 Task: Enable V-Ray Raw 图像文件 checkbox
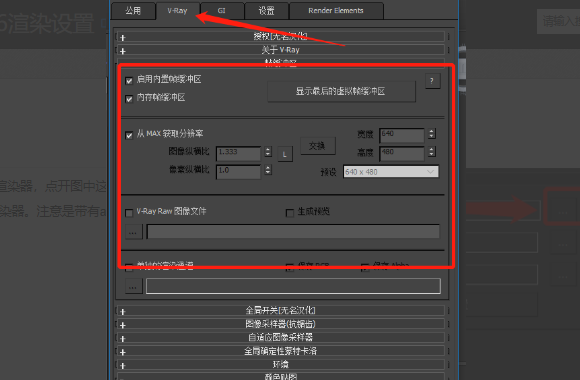[x=129, y=213]
